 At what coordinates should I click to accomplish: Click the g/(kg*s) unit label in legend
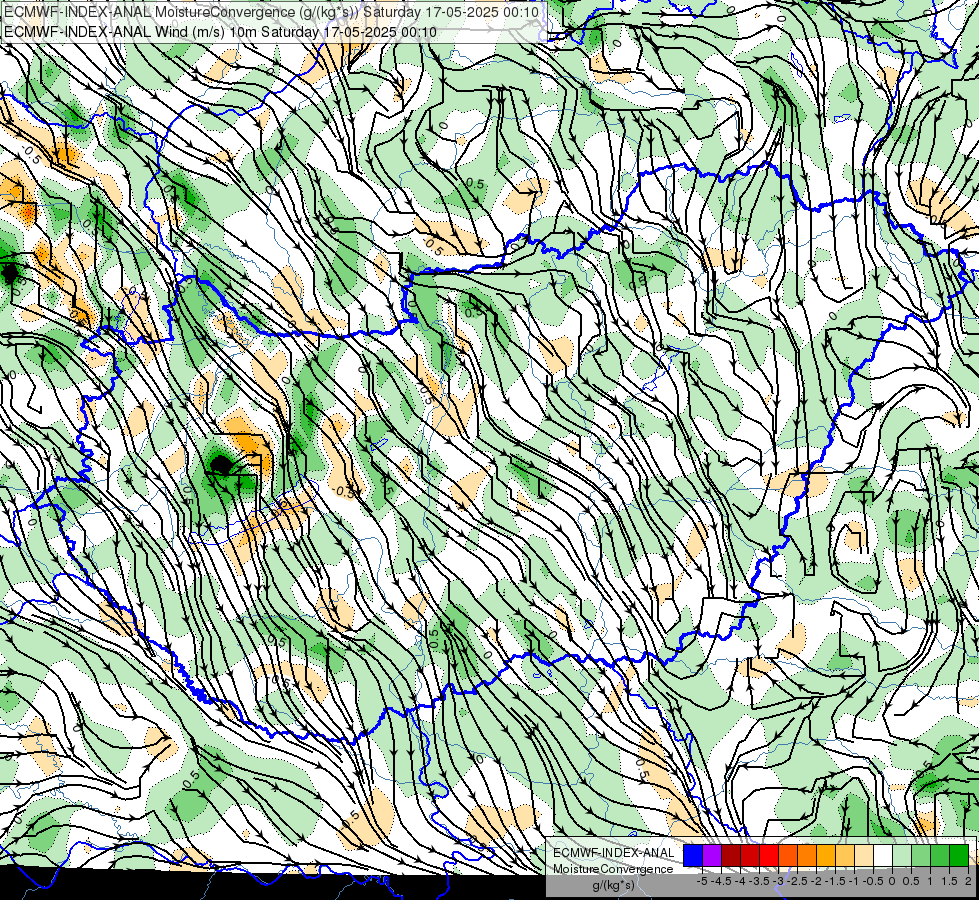tap(613, 885)
